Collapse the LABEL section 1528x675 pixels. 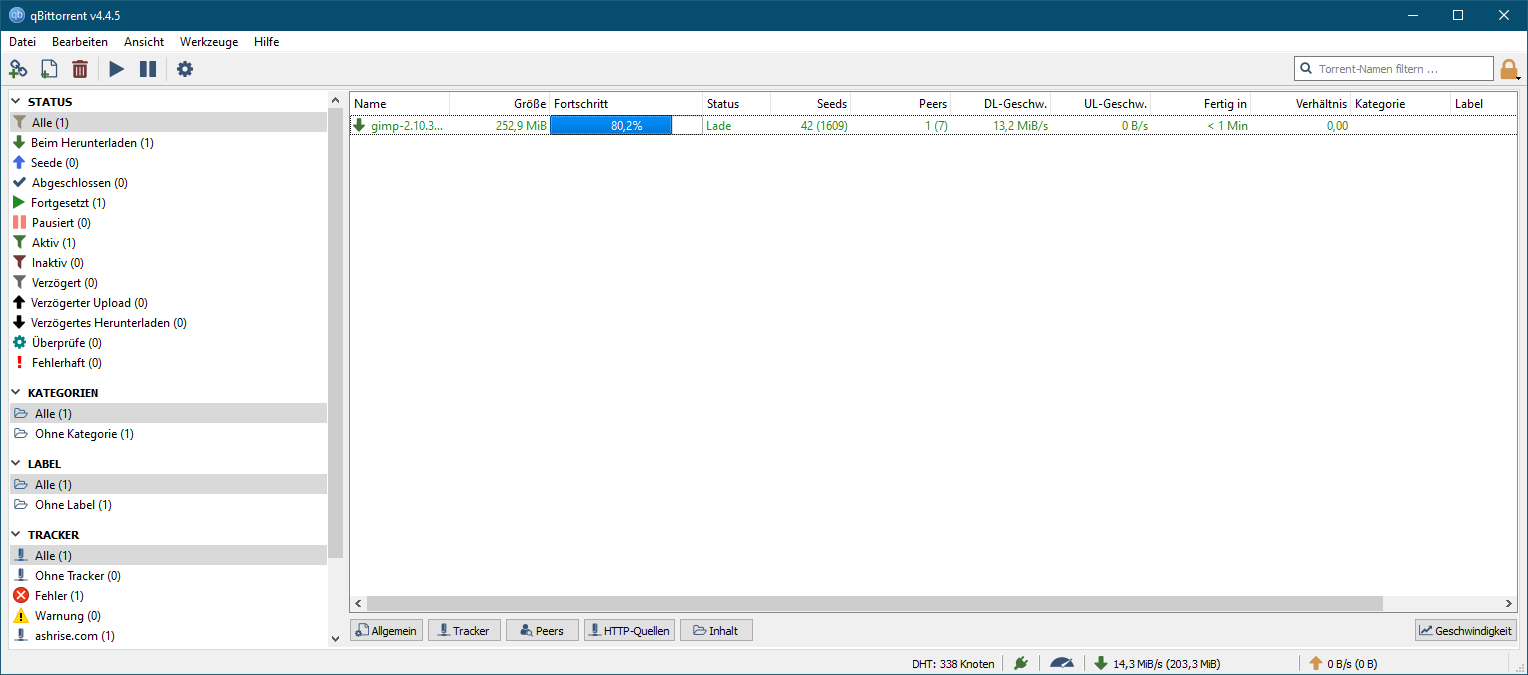pyautogui.click(x=17, y=464)
